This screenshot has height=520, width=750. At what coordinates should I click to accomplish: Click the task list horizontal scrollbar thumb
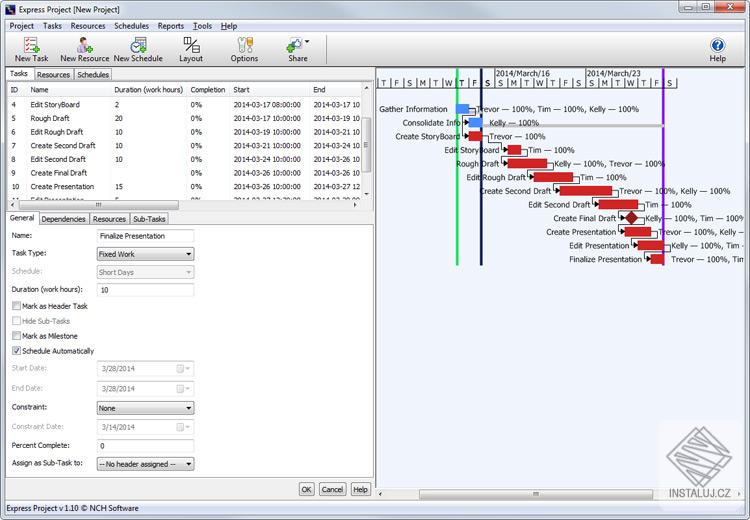tap(99, 205)
